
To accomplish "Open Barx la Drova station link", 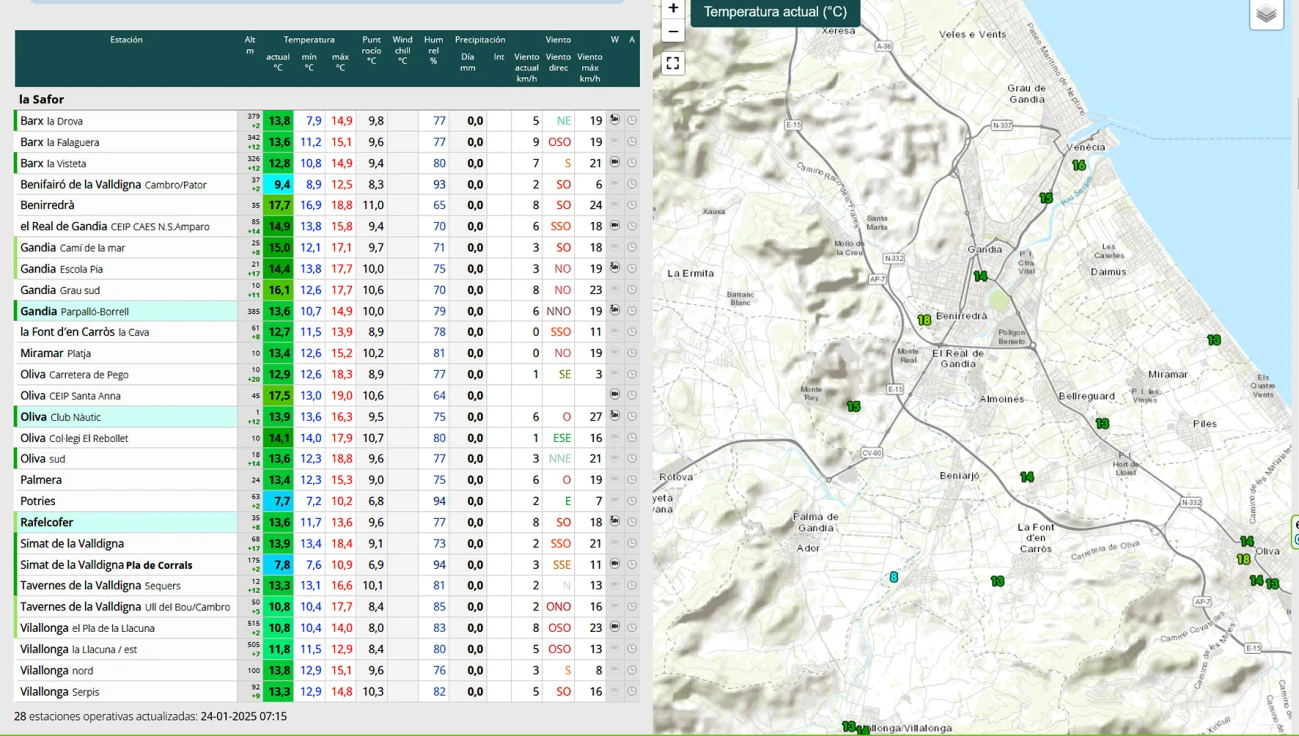I will click(52, 121).
